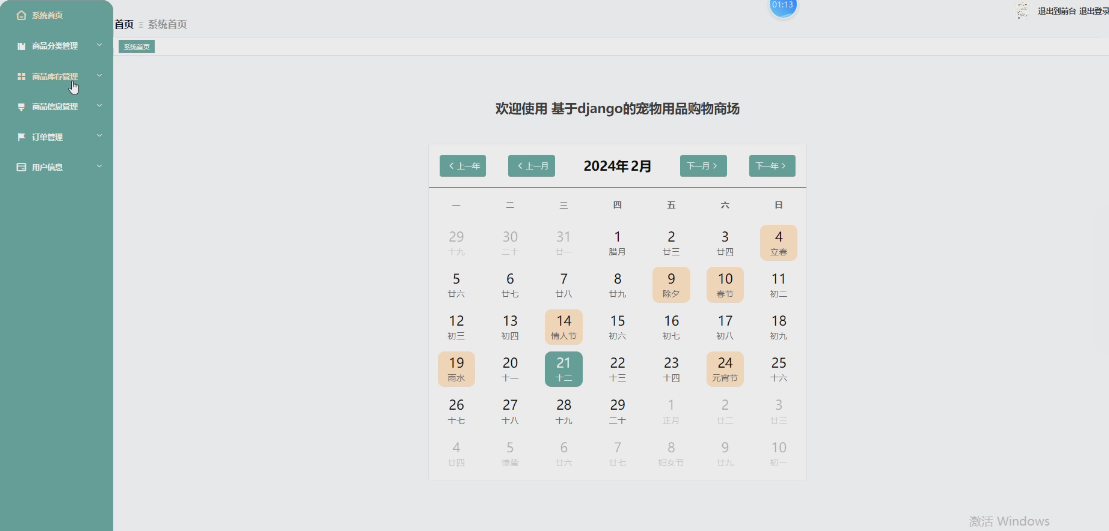Select date 18 初九 on calendar
The image size is (1109, 531).
tap(779, 327)
